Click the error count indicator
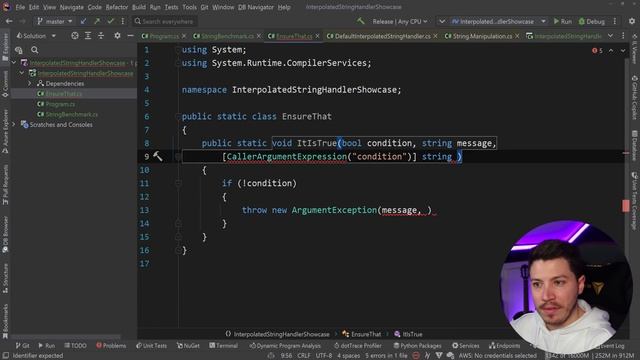Image resolution: width=640 pixels, height=360 pixels. pos(597,50)
